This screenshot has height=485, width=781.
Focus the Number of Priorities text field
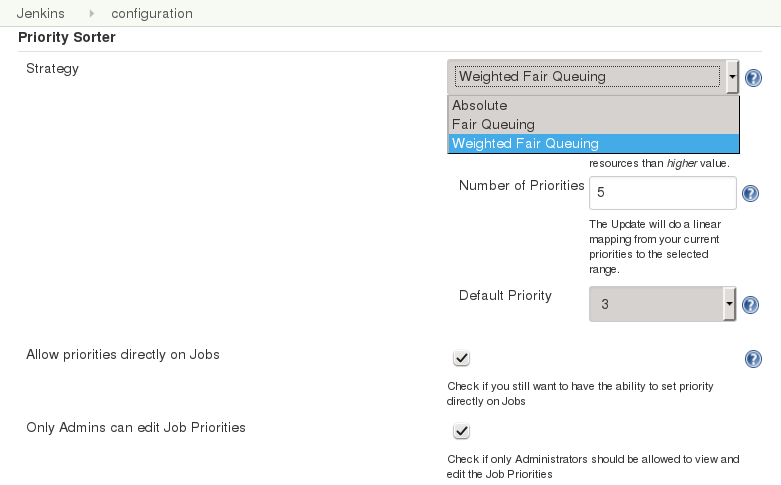click(663, 193)
